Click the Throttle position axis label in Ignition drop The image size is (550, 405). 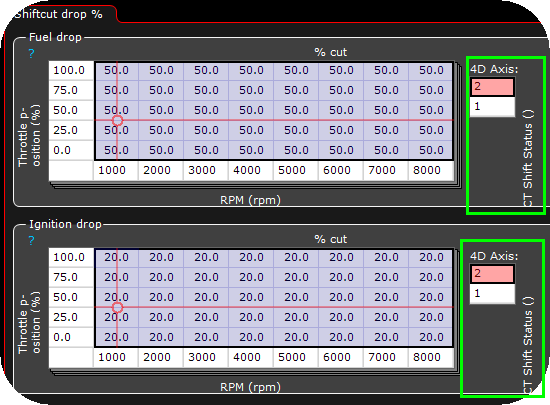(29, 322)
